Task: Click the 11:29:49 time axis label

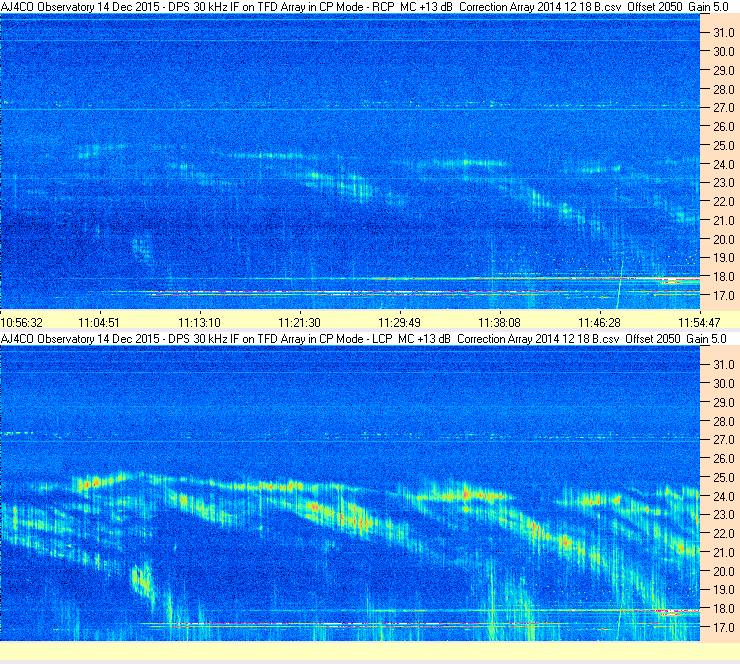Action: coord(399,323)
